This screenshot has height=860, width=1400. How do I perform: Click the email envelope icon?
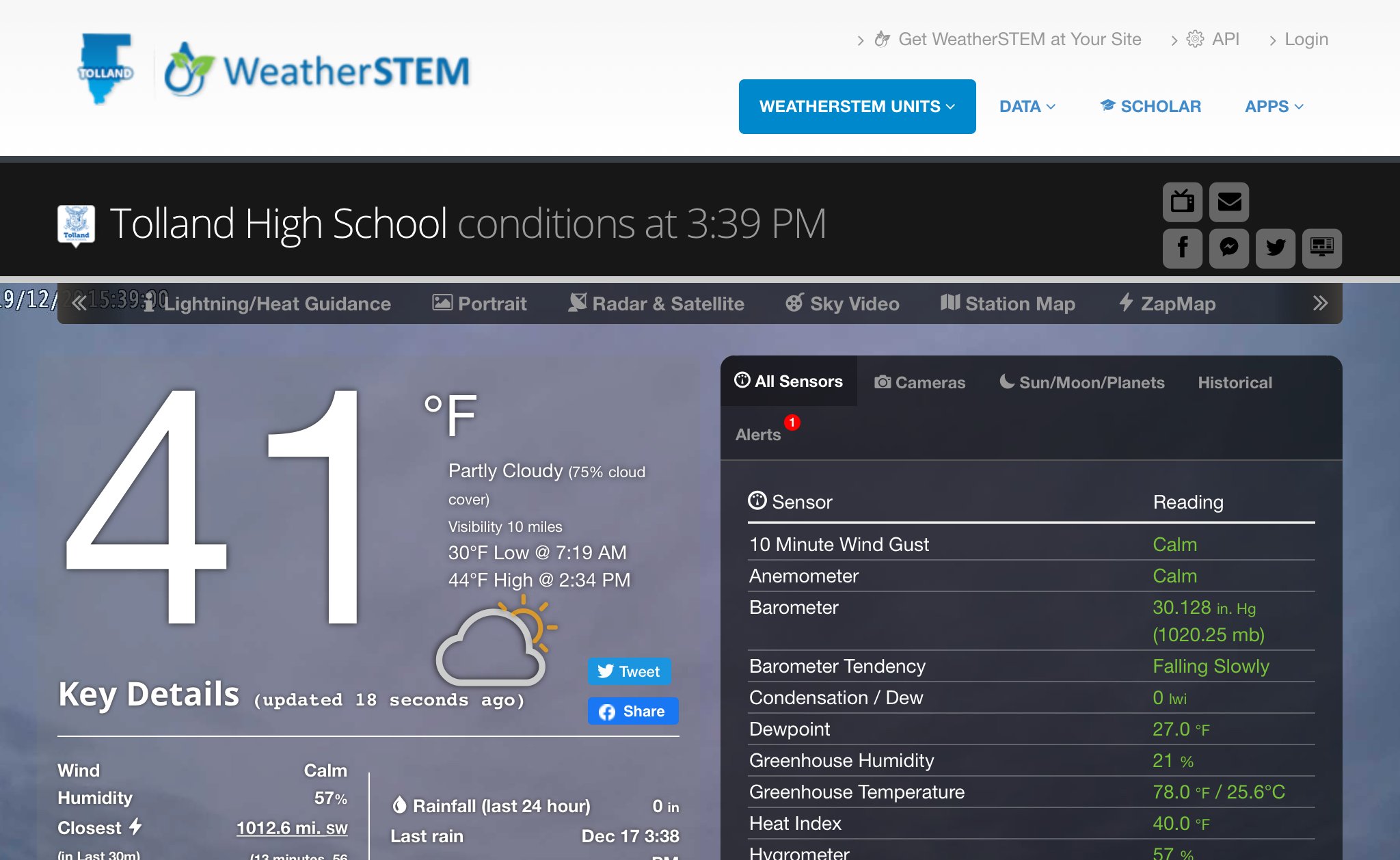[x=1229, y=202]
